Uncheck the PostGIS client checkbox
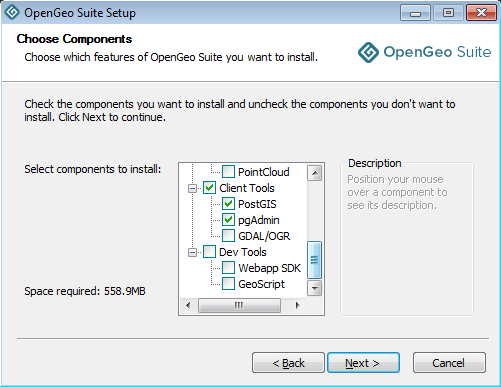This screenshot has width=501, height=387. (228, 204)
